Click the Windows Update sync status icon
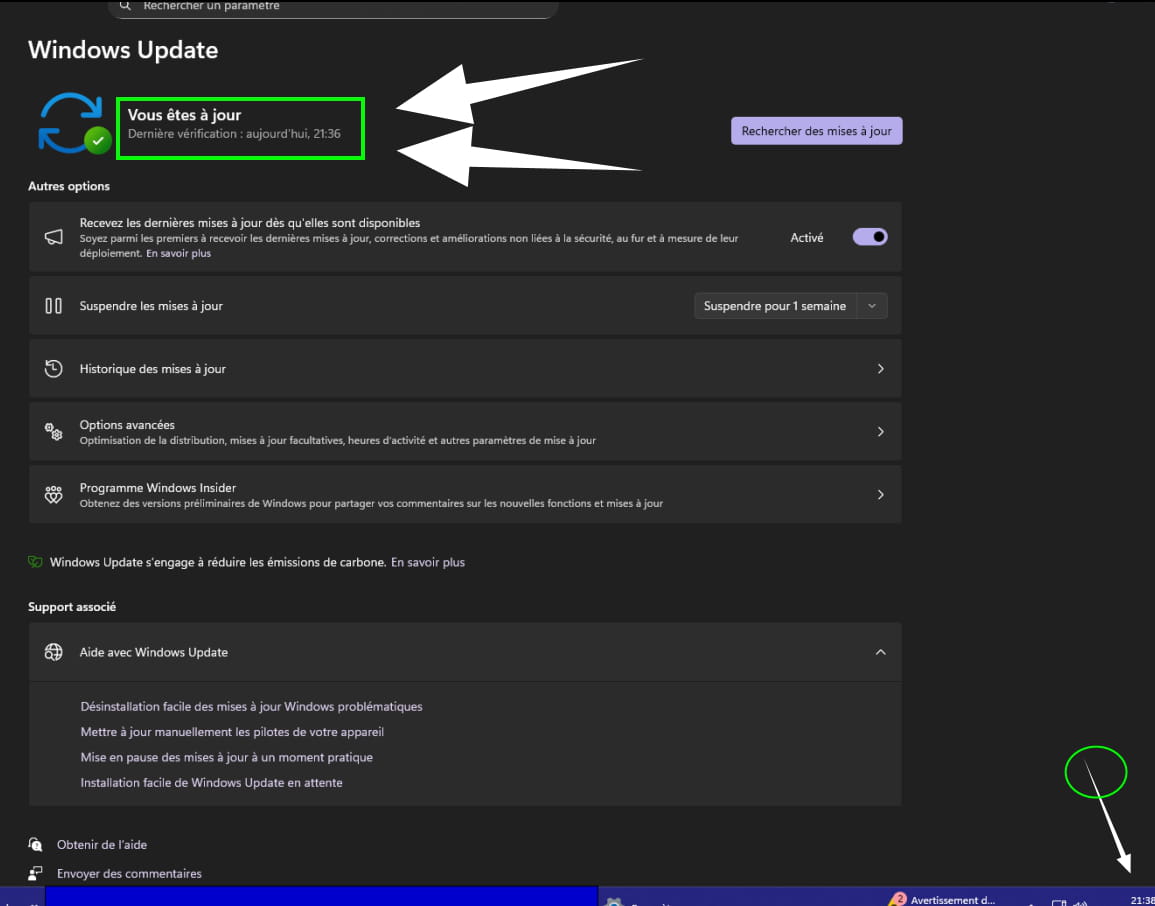This screenshot has height=906, width=1155. tap(74, 124)
